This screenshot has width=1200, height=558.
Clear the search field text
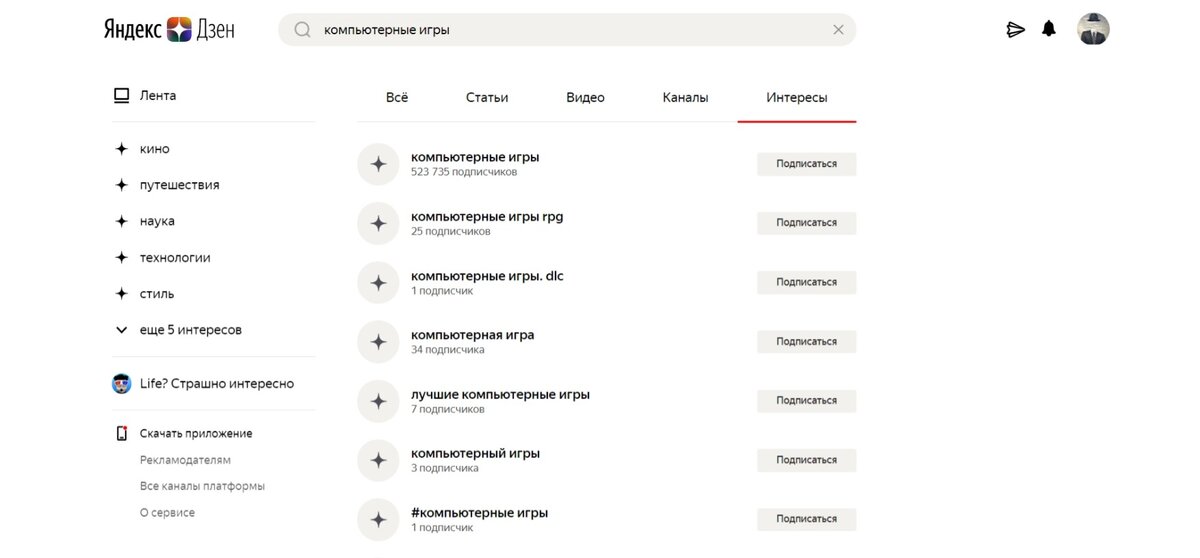[838, 30]
